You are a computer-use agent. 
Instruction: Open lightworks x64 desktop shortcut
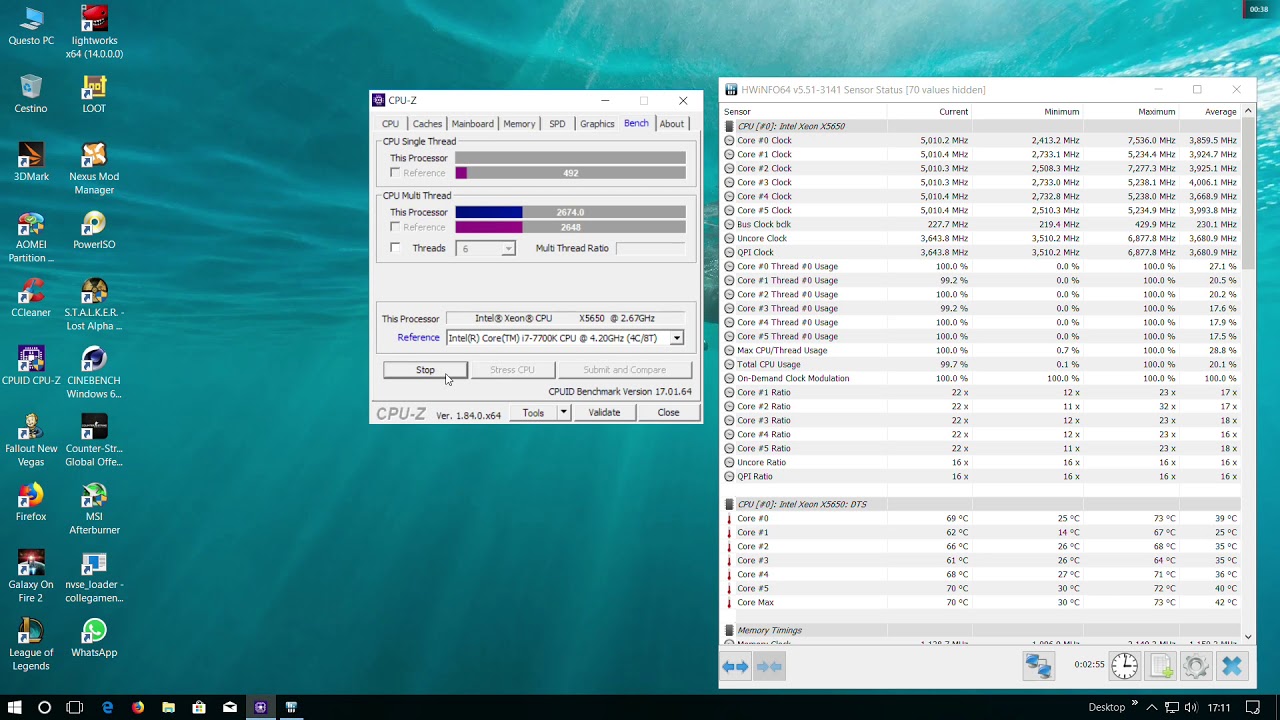pyautogui.click(x=94, y=32)
